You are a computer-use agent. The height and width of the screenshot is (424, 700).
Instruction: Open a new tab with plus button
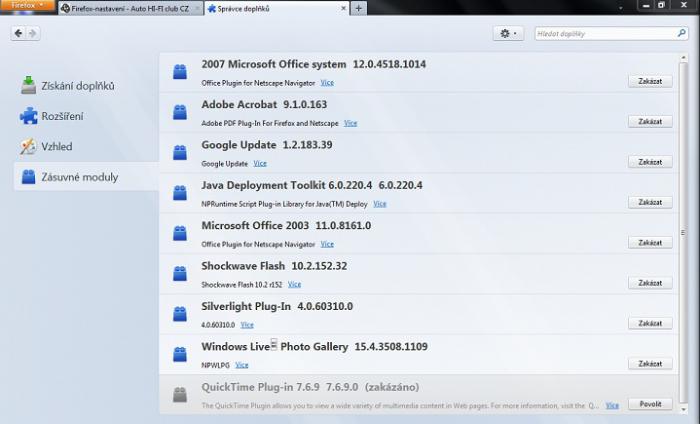click(359, 8)
